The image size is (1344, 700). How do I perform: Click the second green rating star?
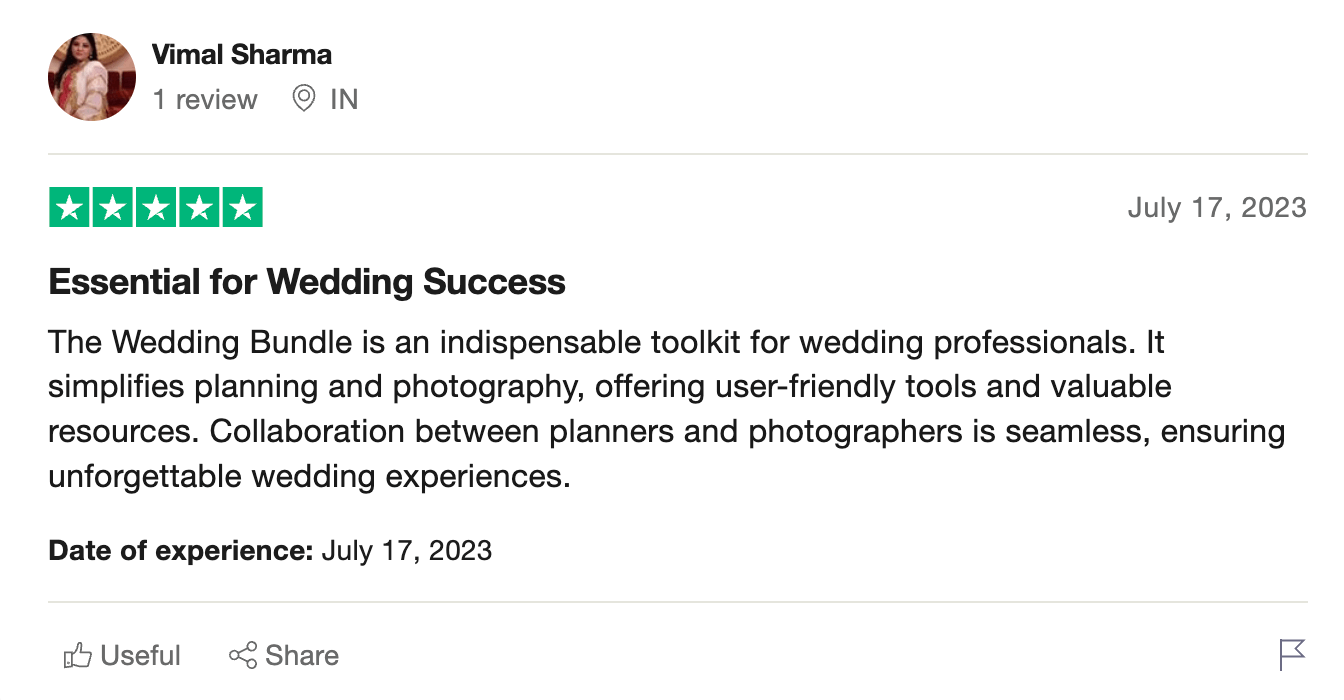pos(112,208)
